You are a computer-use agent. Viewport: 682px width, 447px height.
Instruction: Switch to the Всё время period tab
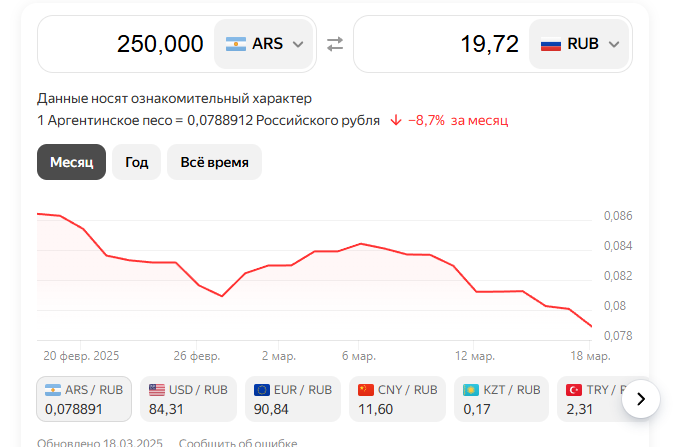214,162
